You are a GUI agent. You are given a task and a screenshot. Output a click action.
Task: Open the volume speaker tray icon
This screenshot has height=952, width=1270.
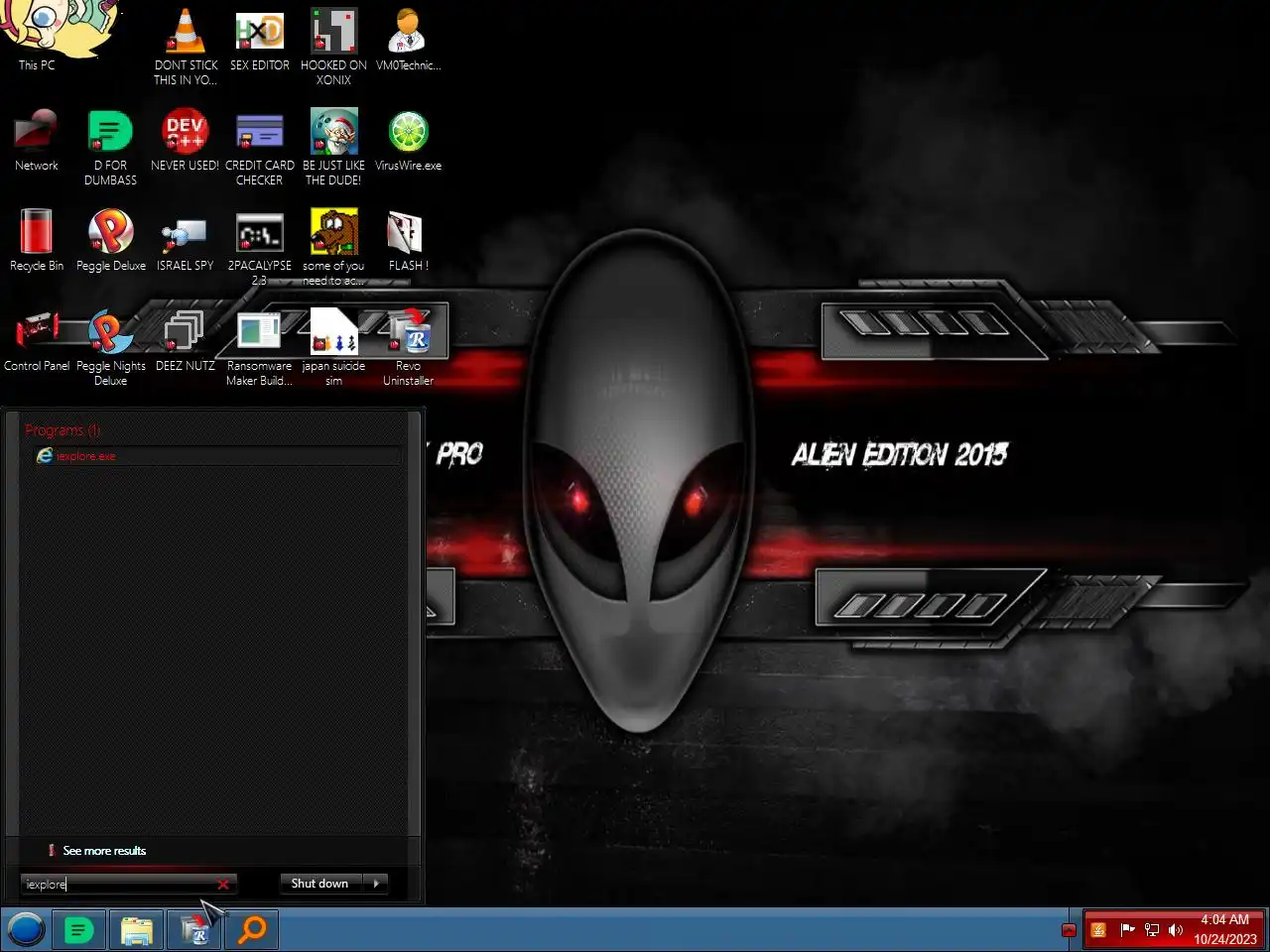(1176, 930)
